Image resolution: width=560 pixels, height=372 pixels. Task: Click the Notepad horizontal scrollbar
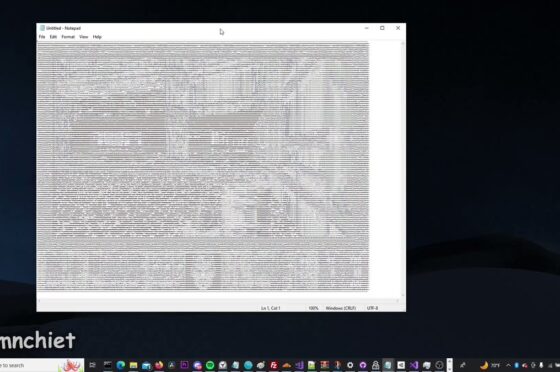click(218, 301)
